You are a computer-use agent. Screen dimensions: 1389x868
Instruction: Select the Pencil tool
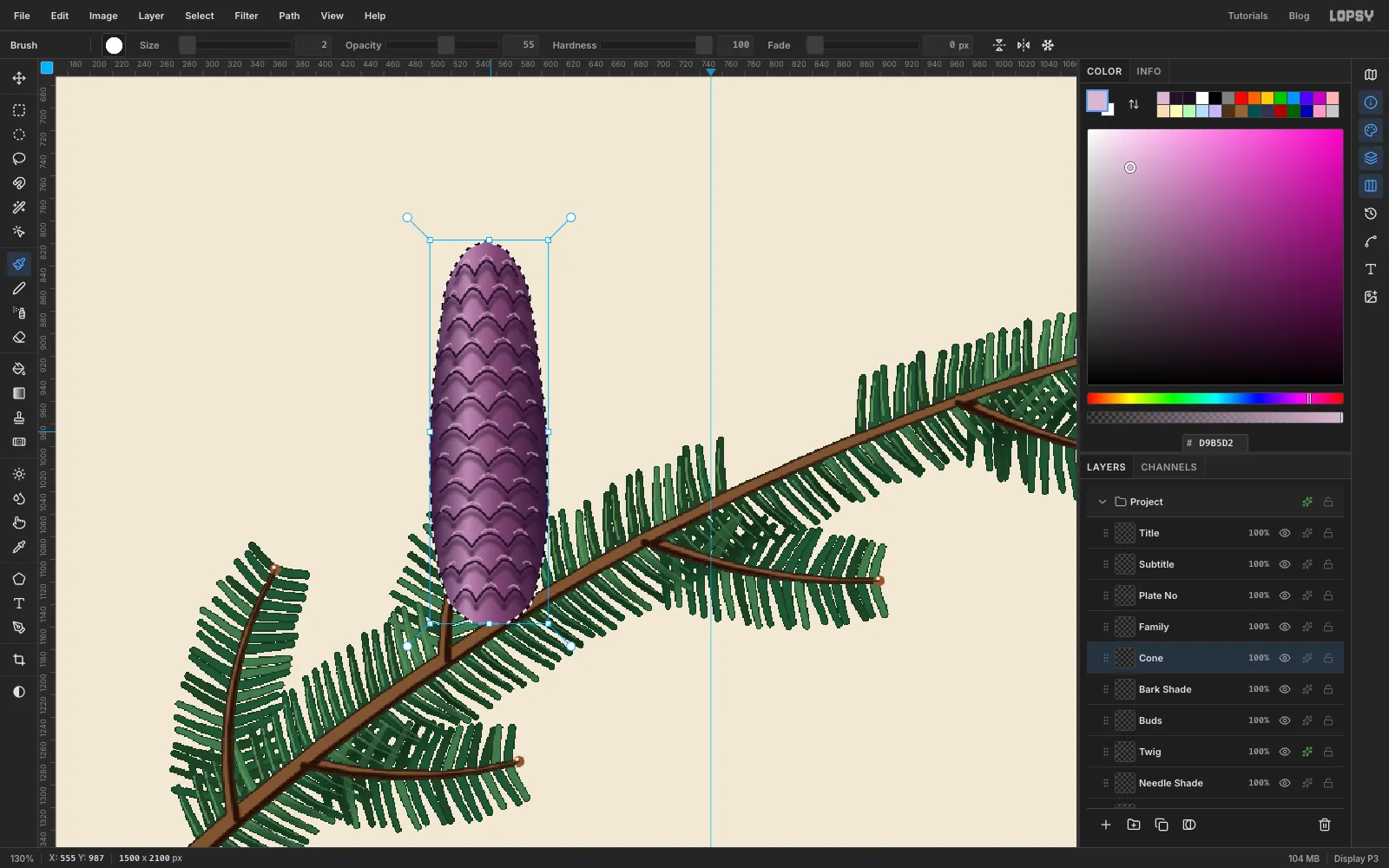19,288
